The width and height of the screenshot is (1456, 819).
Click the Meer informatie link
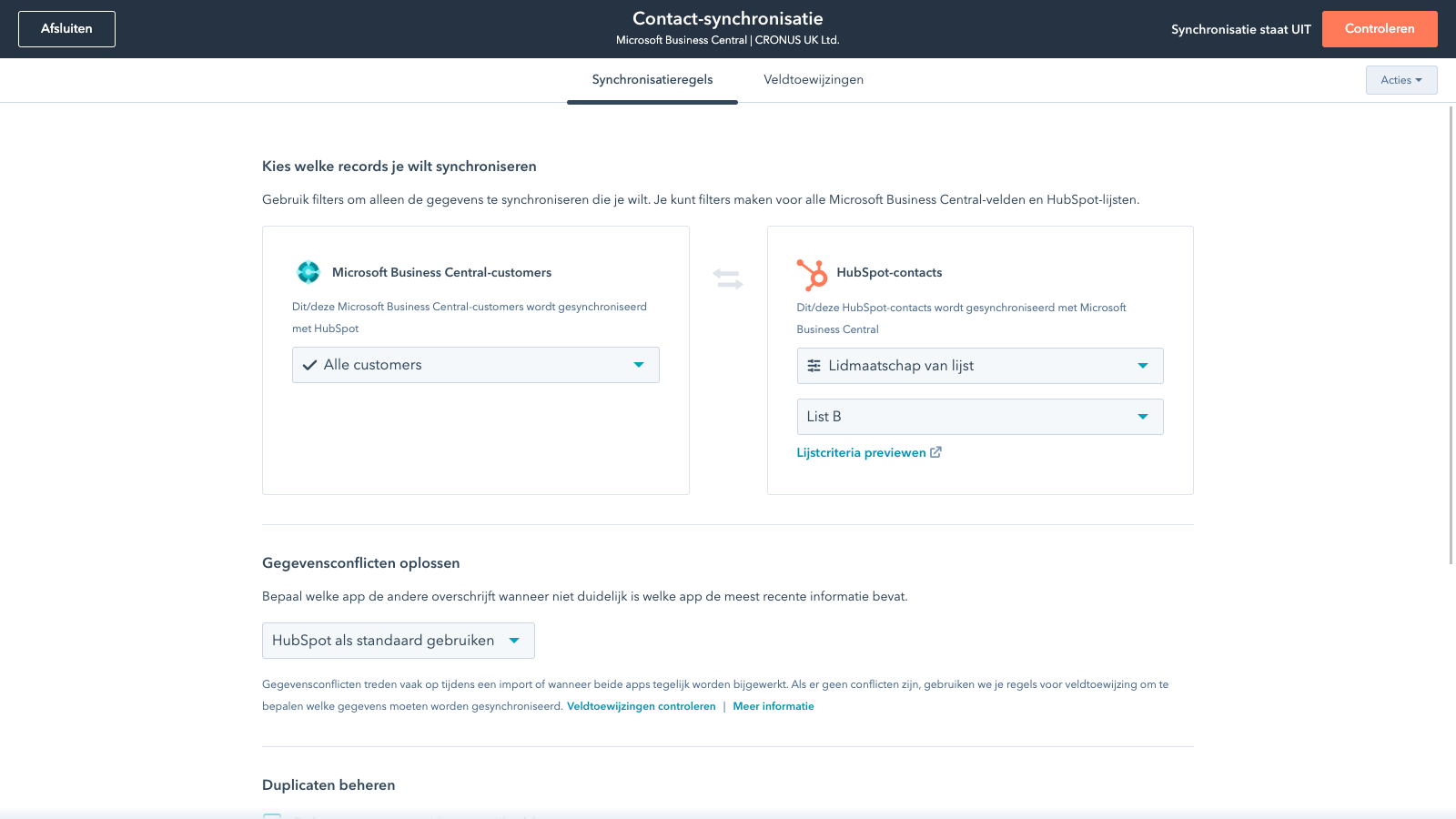(773, 705)
